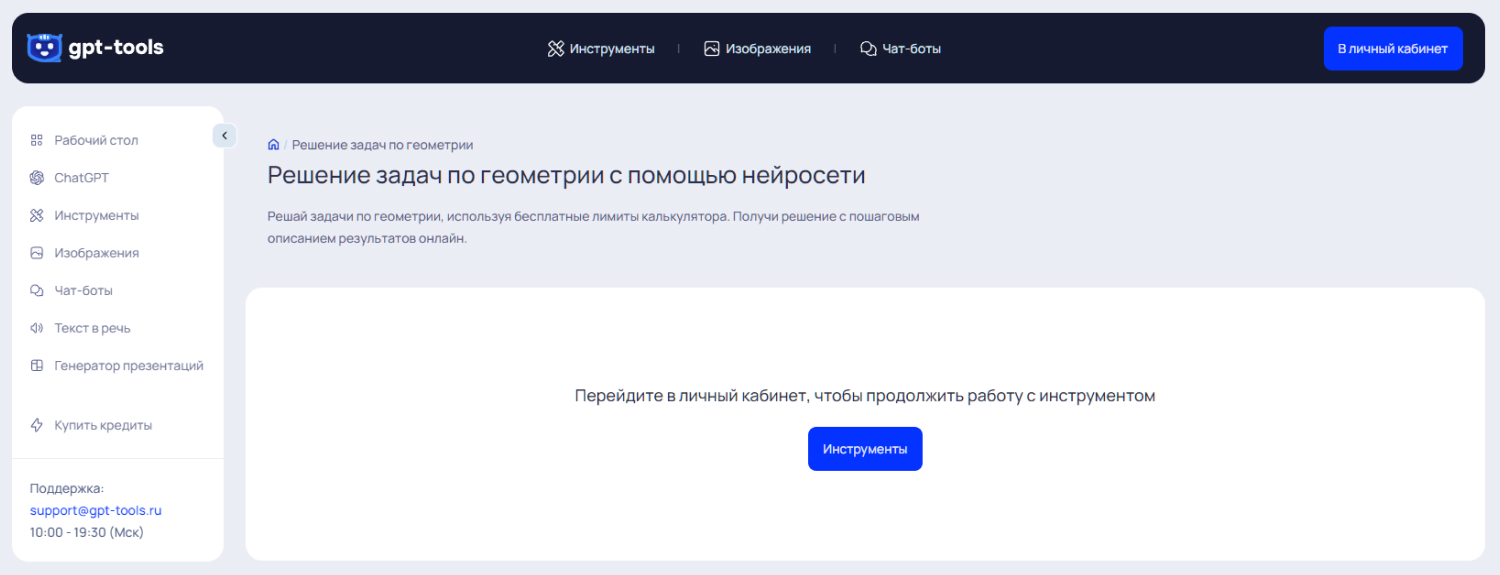This screenshot has width=1500, height=575.
Task: Select Чат-боты label in the sidebar
Action: 84,290
